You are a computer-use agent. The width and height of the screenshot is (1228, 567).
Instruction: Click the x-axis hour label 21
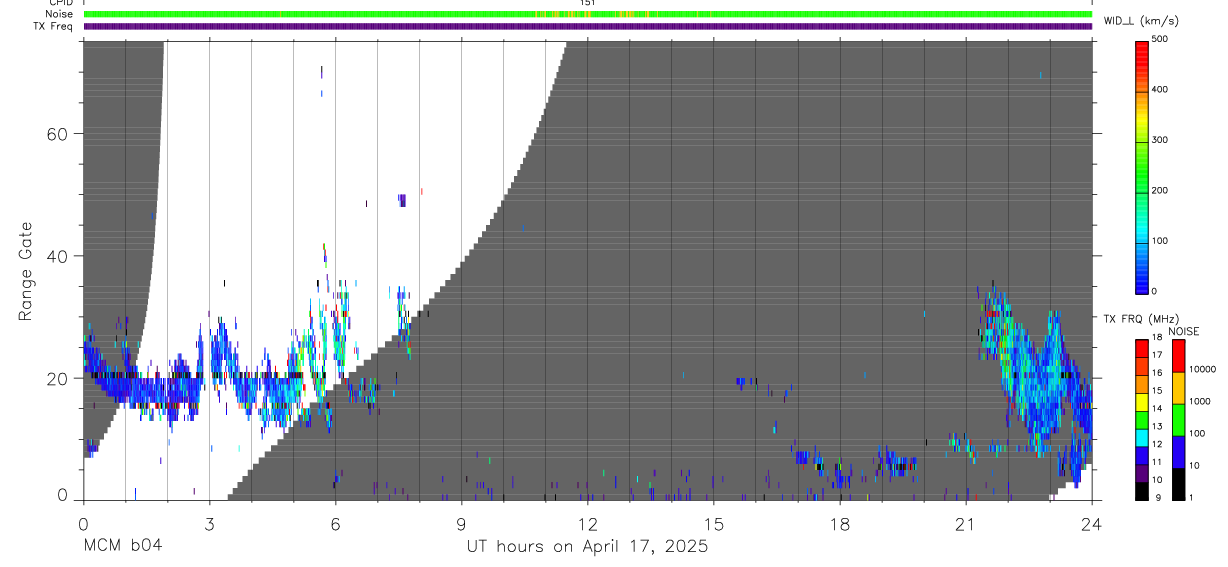965,523
